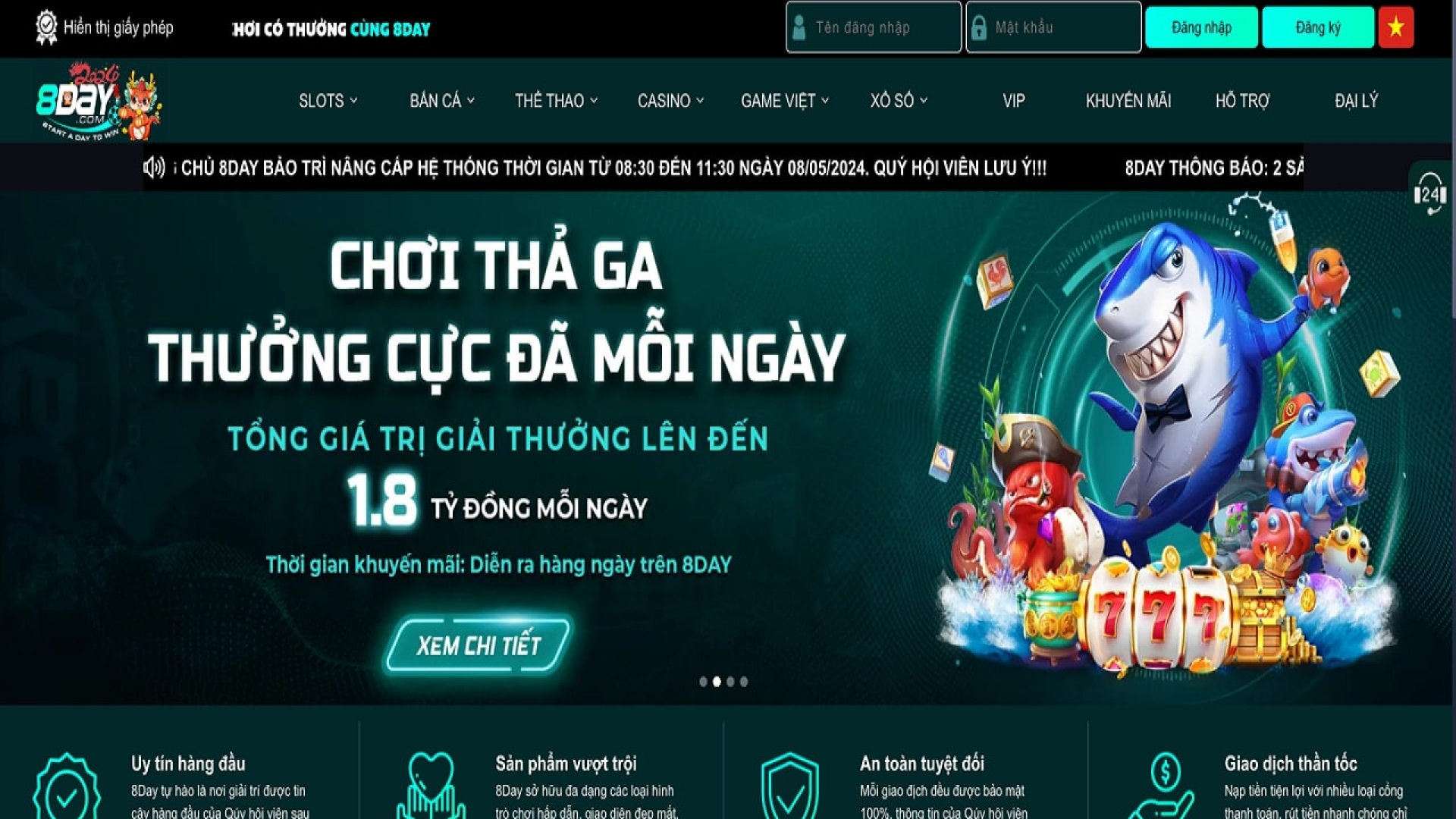Expand the SLOTS dropdown menu
Viewport: 1456px width, 819px height.
pyautogui.click(x=328, y=101)
